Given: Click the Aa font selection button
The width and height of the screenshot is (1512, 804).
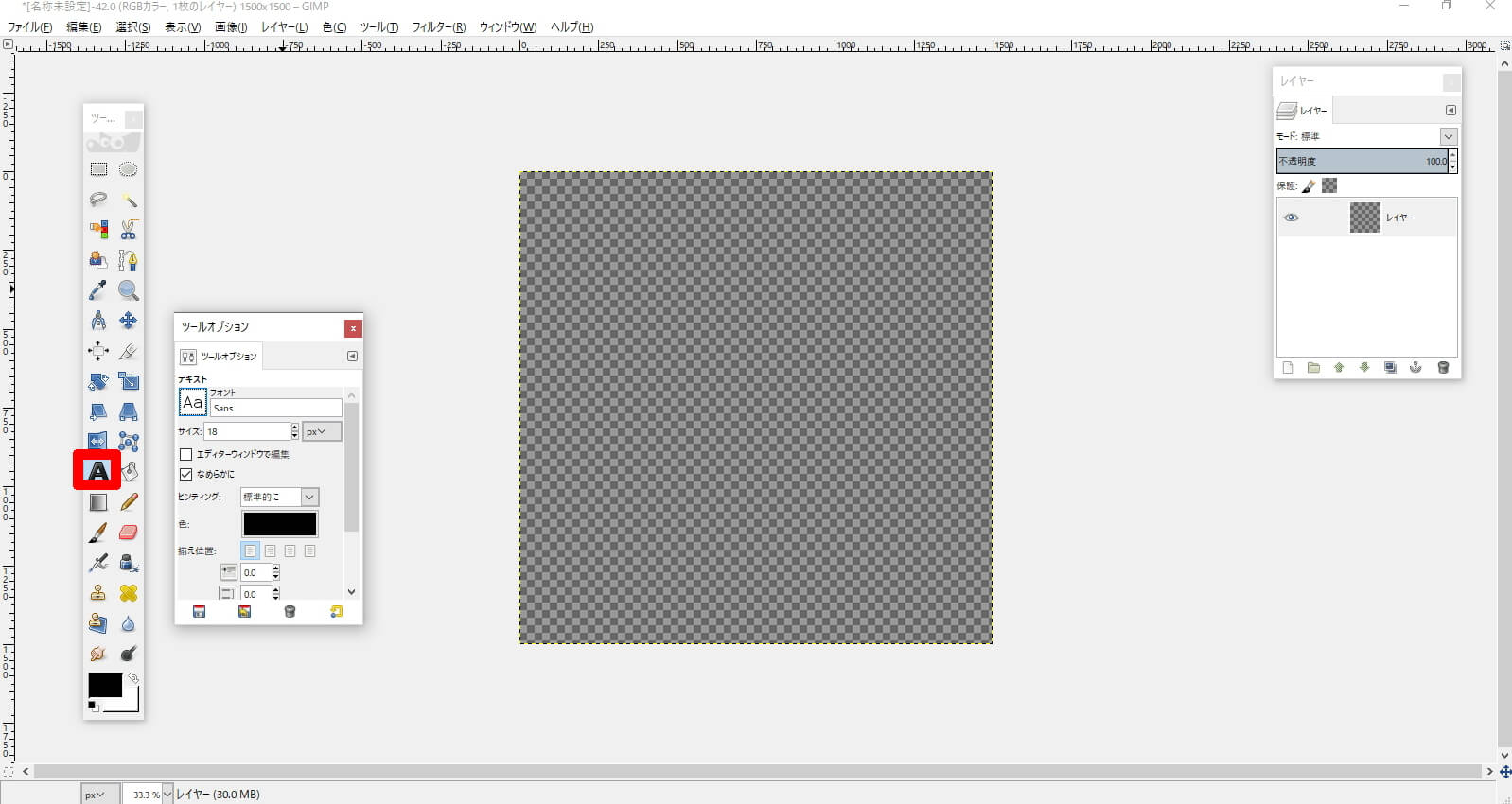Looking at the screenshot, I should coord(192,403).
